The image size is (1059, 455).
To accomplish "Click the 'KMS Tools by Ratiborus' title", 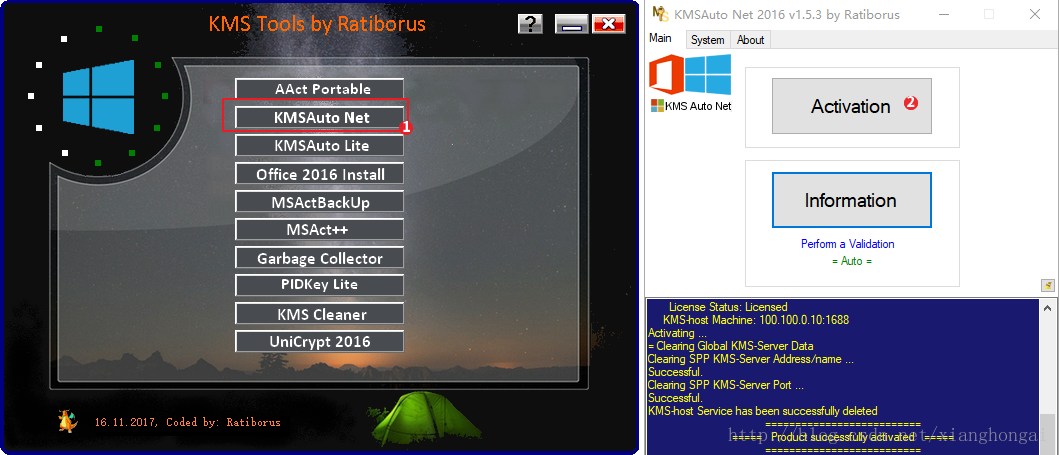I will pos(317,24).
